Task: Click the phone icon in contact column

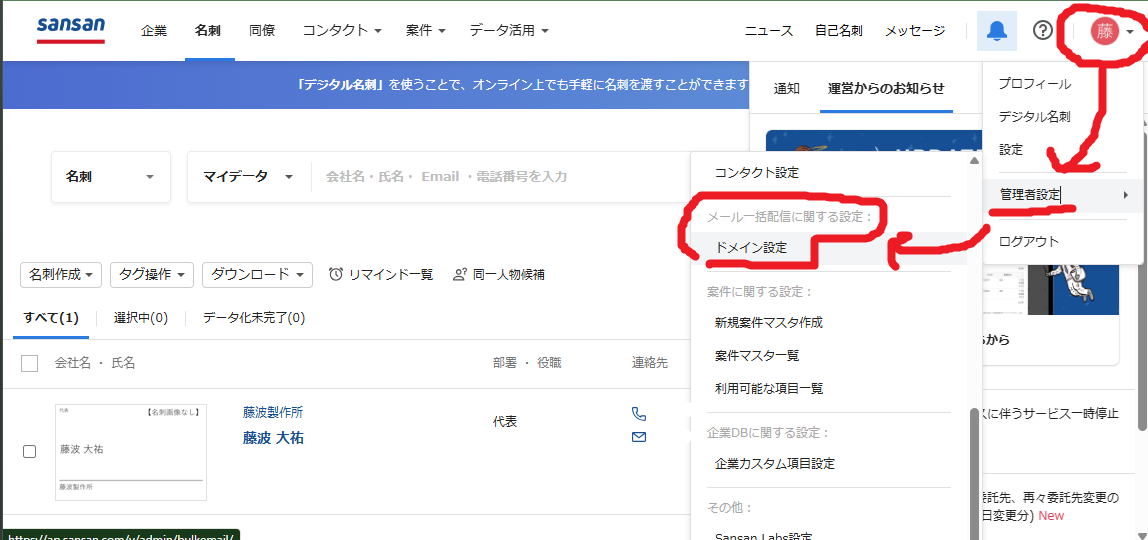Action: point(639,414)
